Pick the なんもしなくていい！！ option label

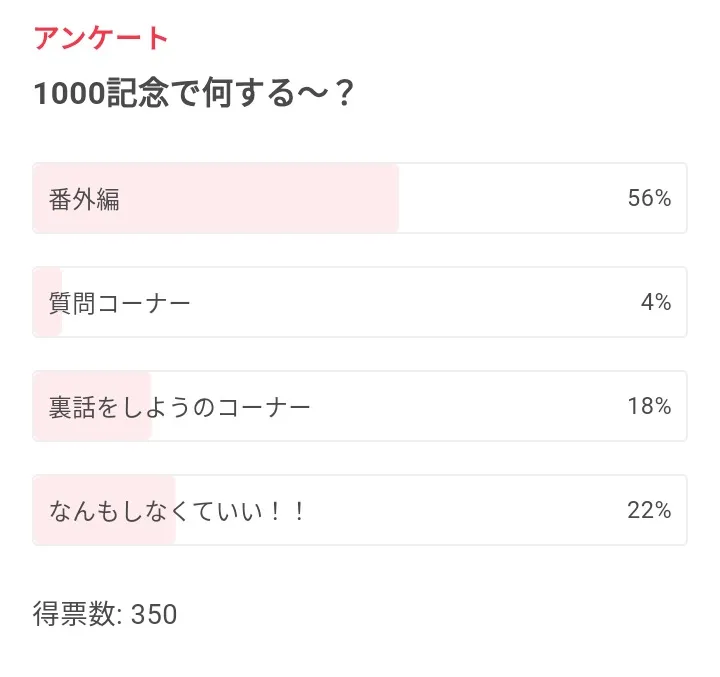[x=176, y=511]
